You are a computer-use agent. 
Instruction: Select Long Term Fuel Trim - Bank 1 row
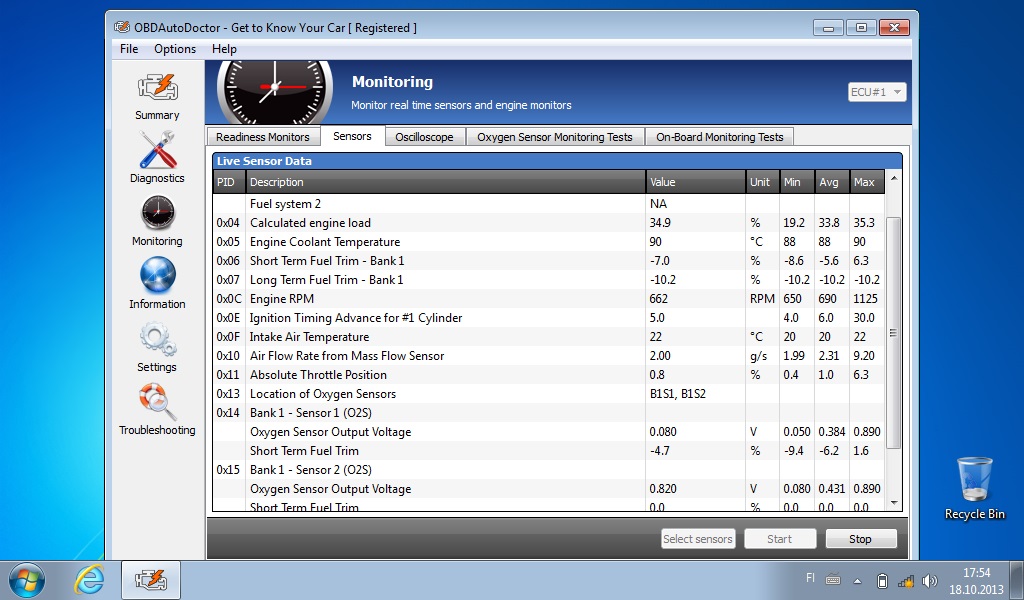(x=549, y=279)
